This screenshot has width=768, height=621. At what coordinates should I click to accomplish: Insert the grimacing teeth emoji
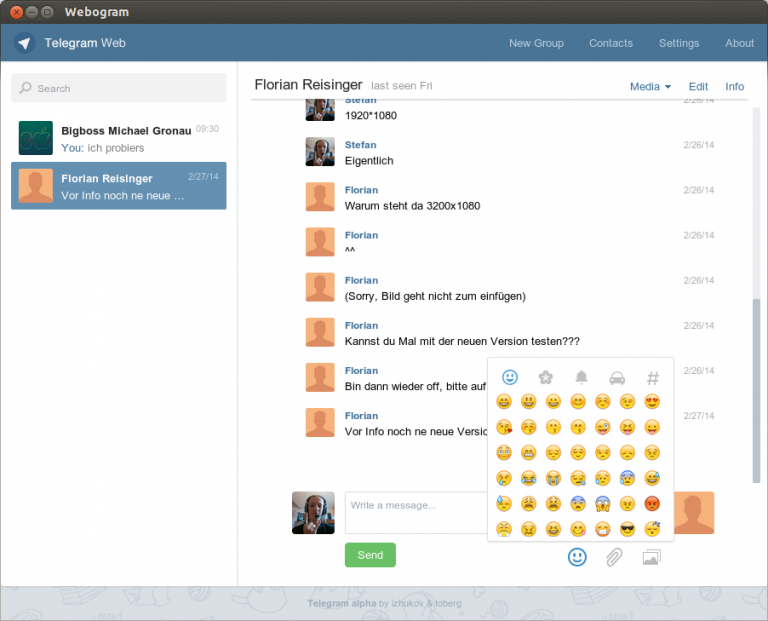point(528,453)
